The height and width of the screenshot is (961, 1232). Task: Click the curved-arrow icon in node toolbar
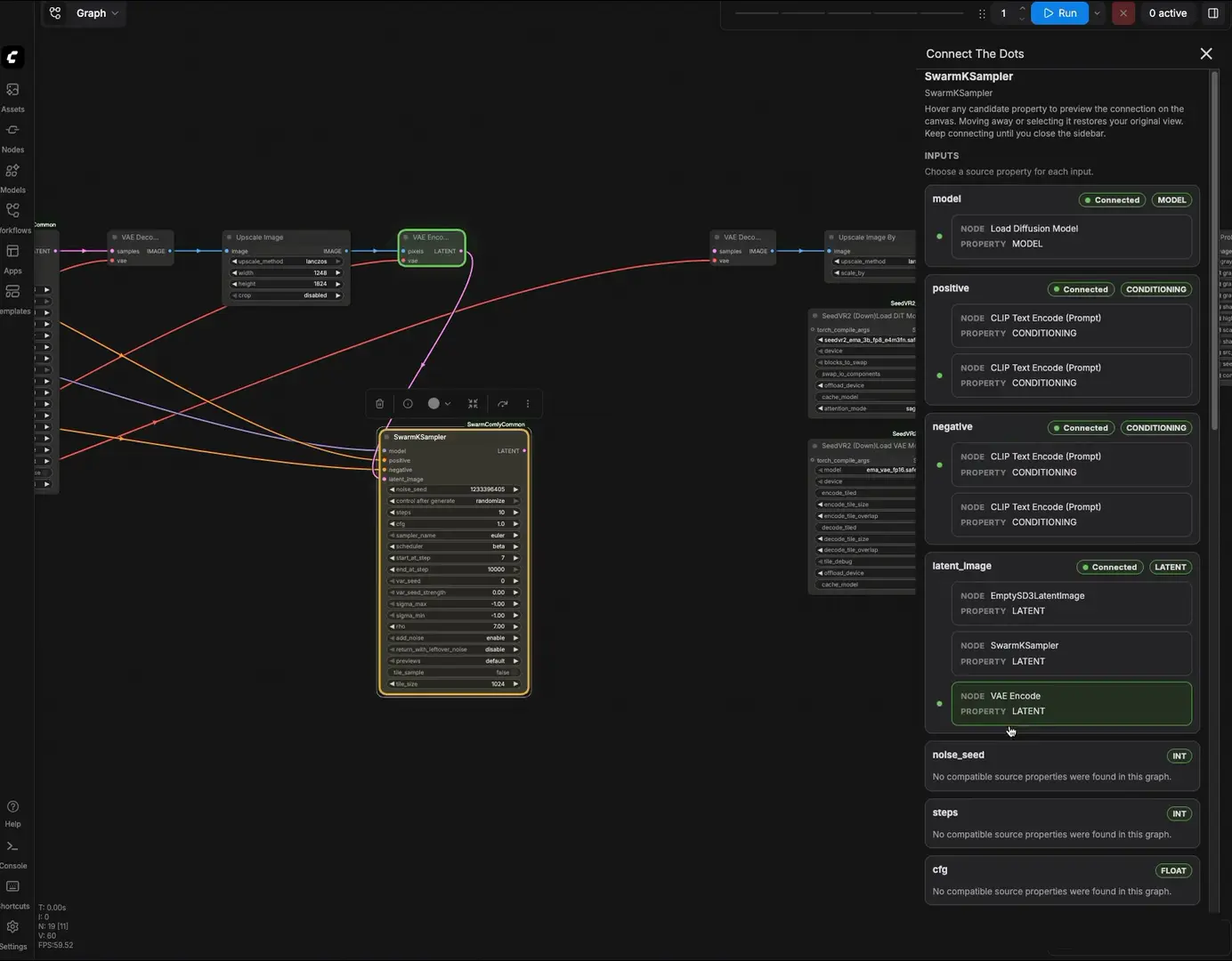(503, 404)
